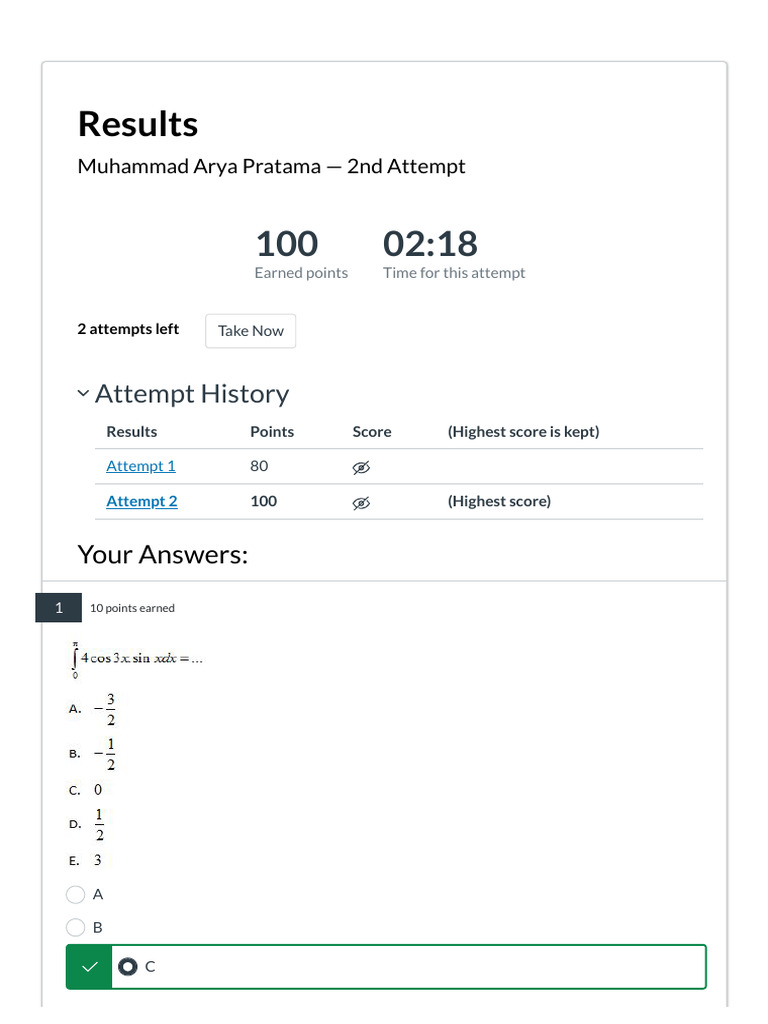Select answer option A radio button

coord(76,894)
